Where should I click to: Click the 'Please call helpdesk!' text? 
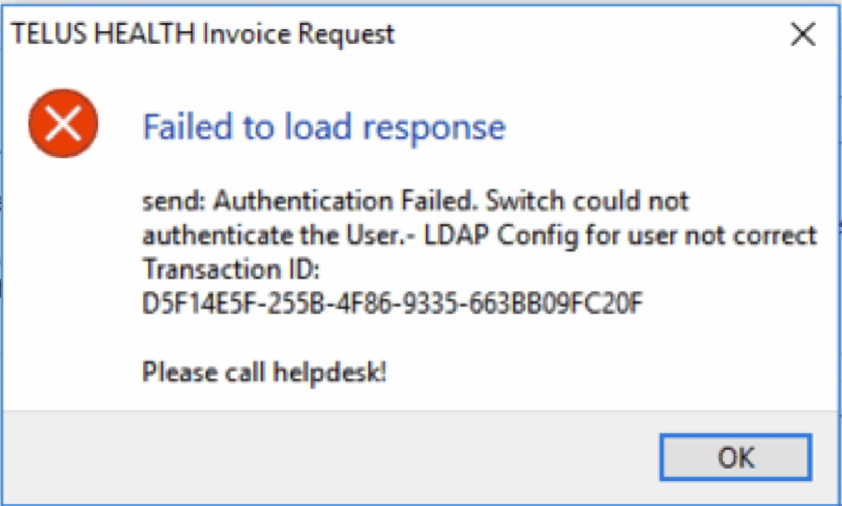pyautogui.click(x=264, y=373)
